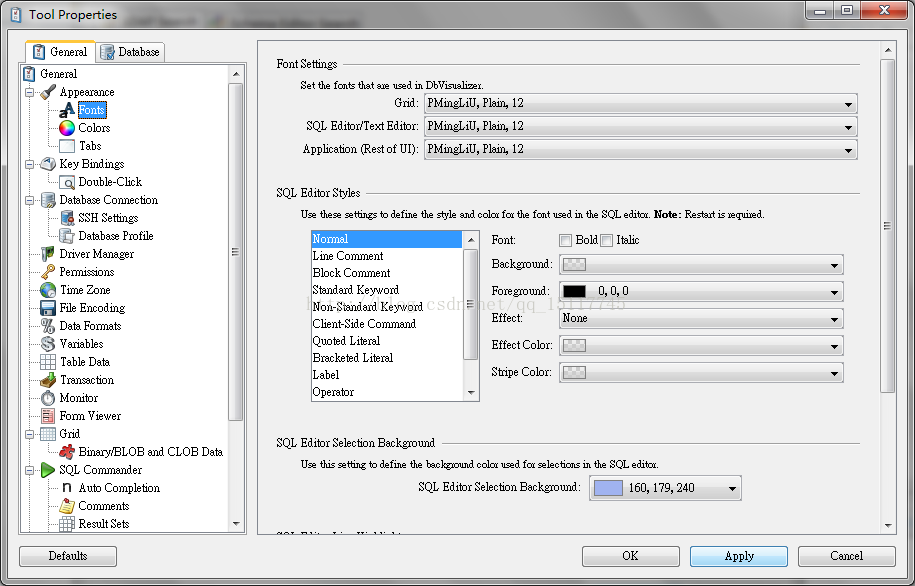Image resolution: width=915 pixels, height=586 pixels.
Task: Click styles list scroll down arrow
Action: (471, 393)
